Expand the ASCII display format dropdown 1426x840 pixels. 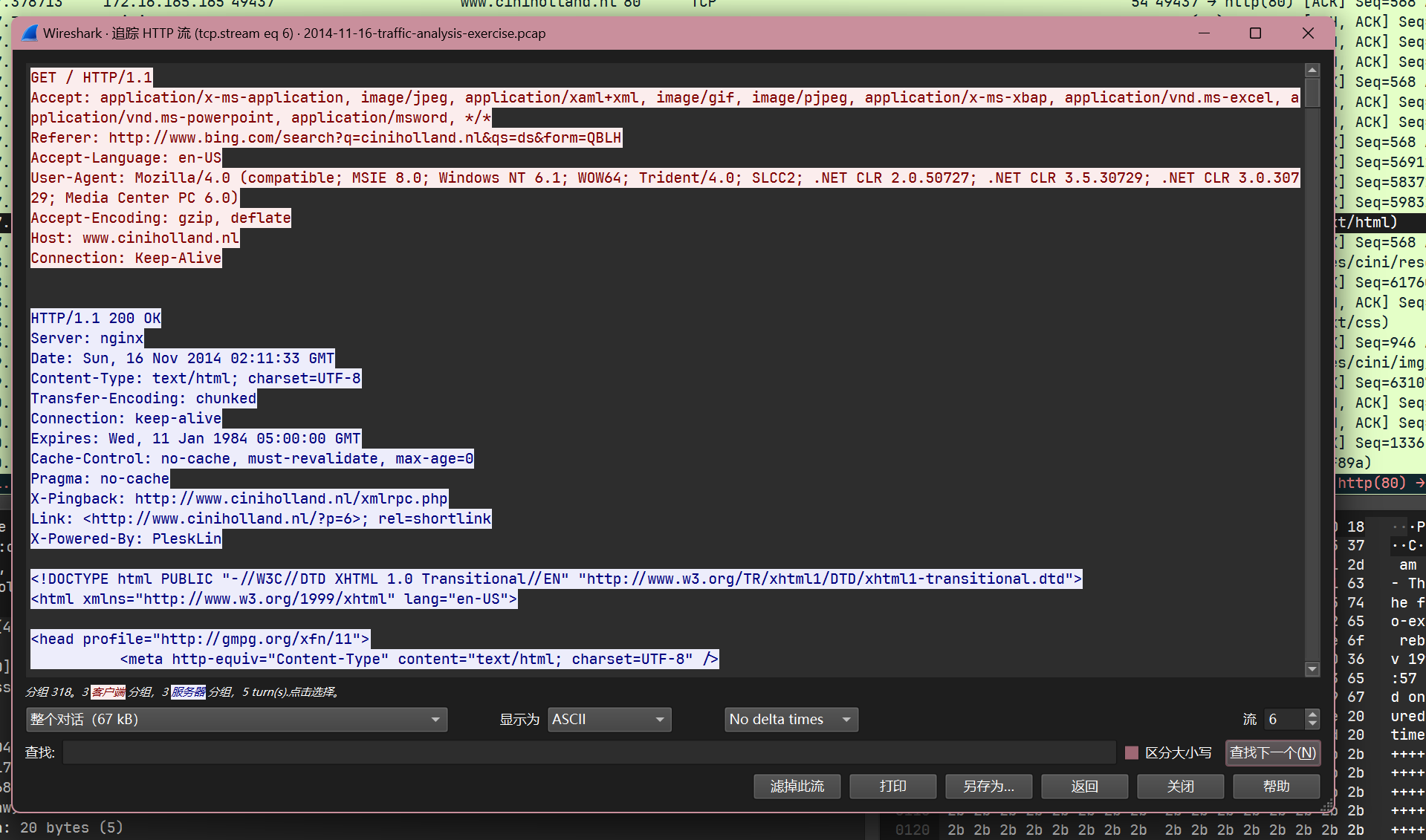(x=609, y=720)
